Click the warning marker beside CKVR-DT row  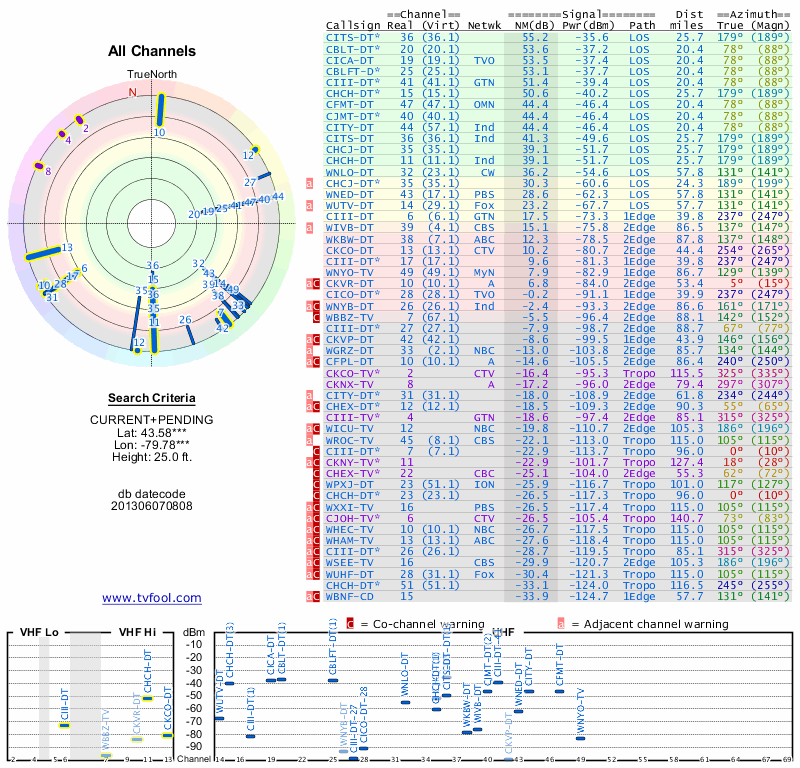pyautogui.click(x=313, y=284)
